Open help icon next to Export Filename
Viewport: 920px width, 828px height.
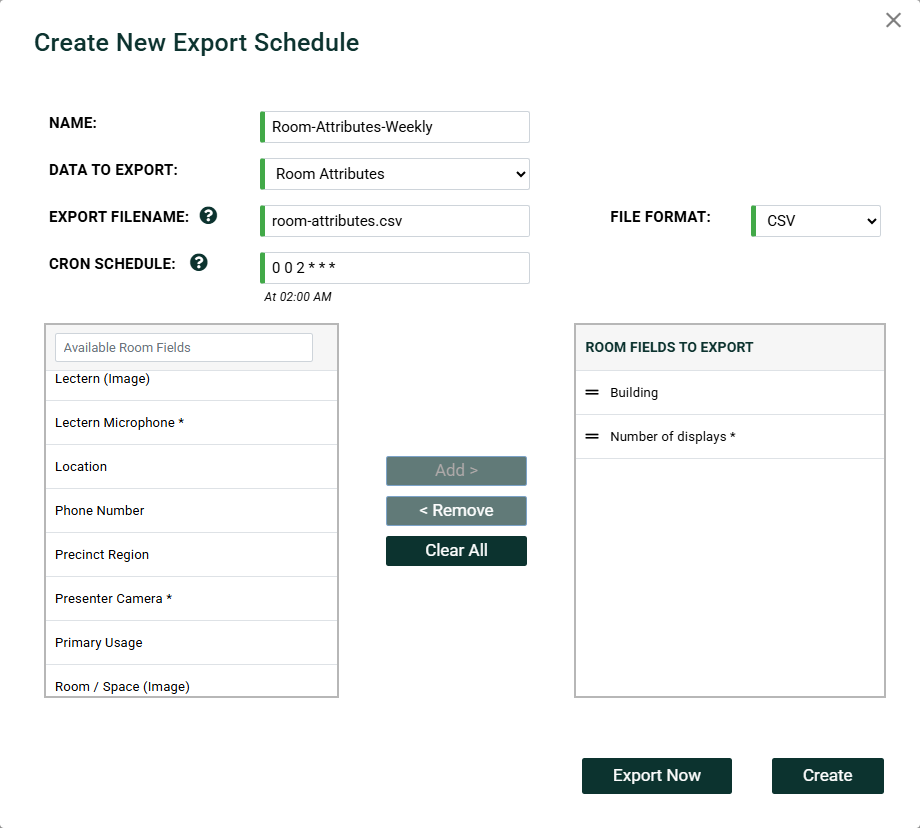coord(208,216)
